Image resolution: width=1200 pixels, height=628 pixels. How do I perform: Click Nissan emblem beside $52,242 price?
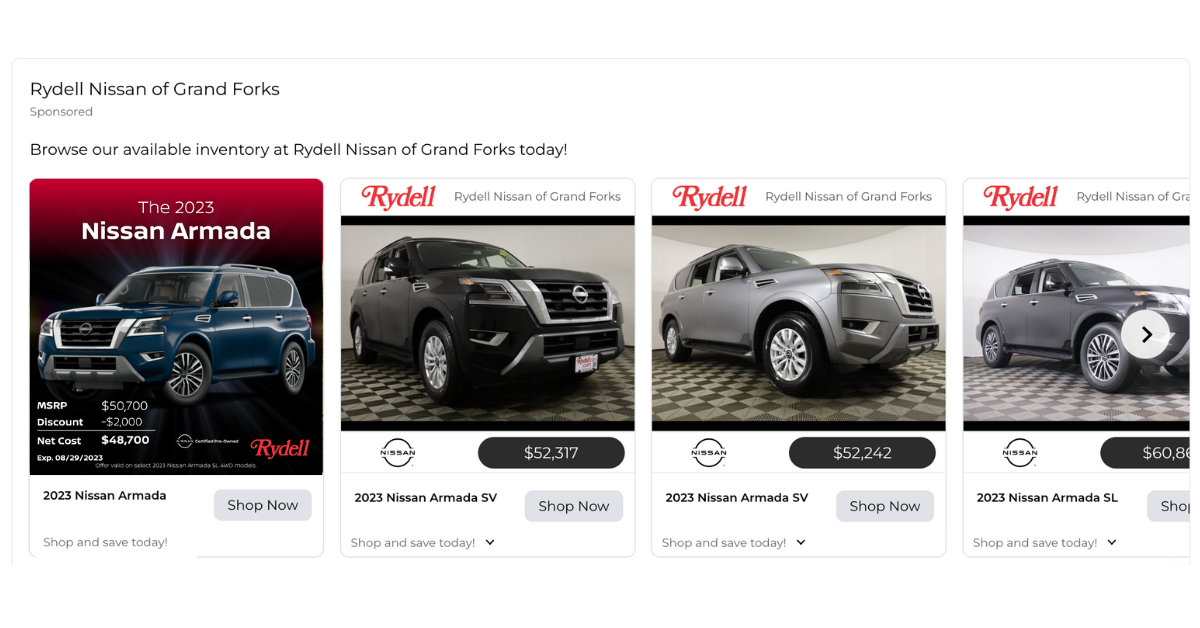709,453
